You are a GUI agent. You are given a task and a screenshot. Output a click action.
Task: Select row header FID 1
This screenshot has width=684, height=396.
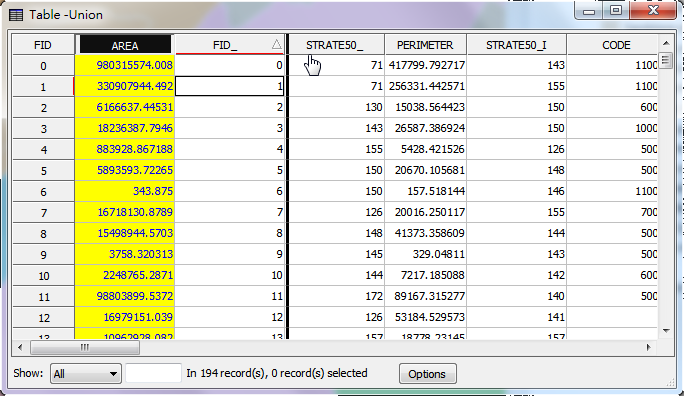coord(43,87)
